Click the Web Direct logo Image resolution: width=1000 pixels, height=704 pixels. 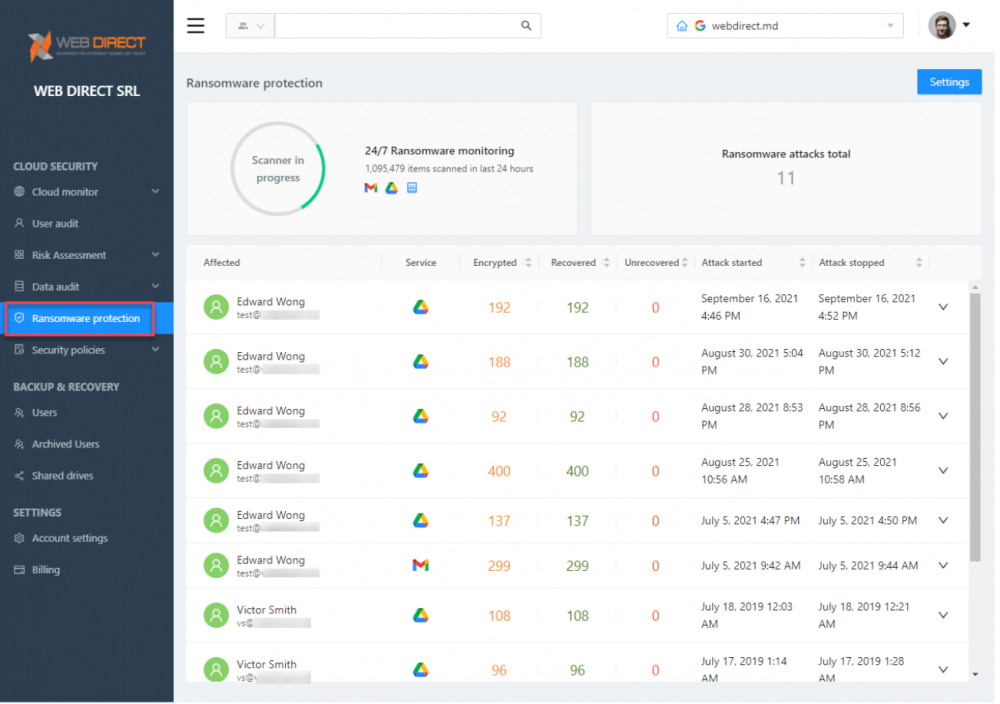point(87,47)
